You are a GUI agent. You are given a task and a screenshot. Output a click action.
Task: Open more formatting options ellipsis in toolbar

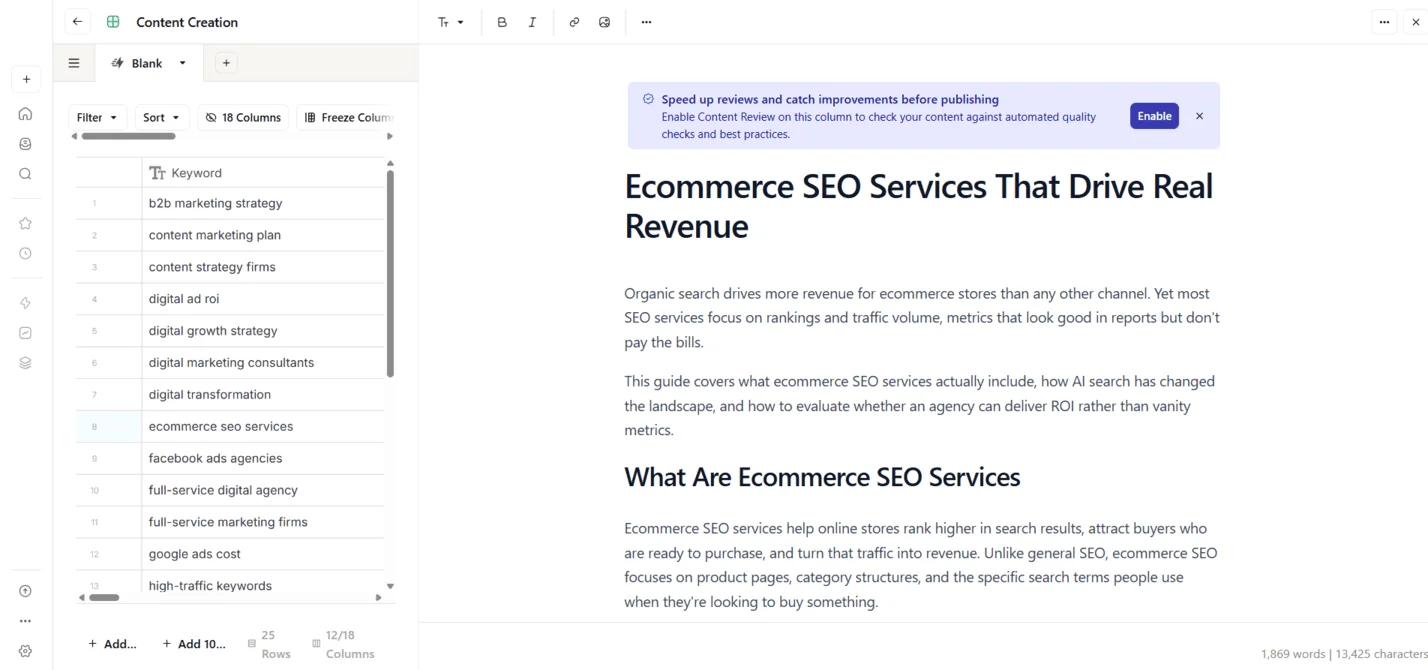point(646,22)
